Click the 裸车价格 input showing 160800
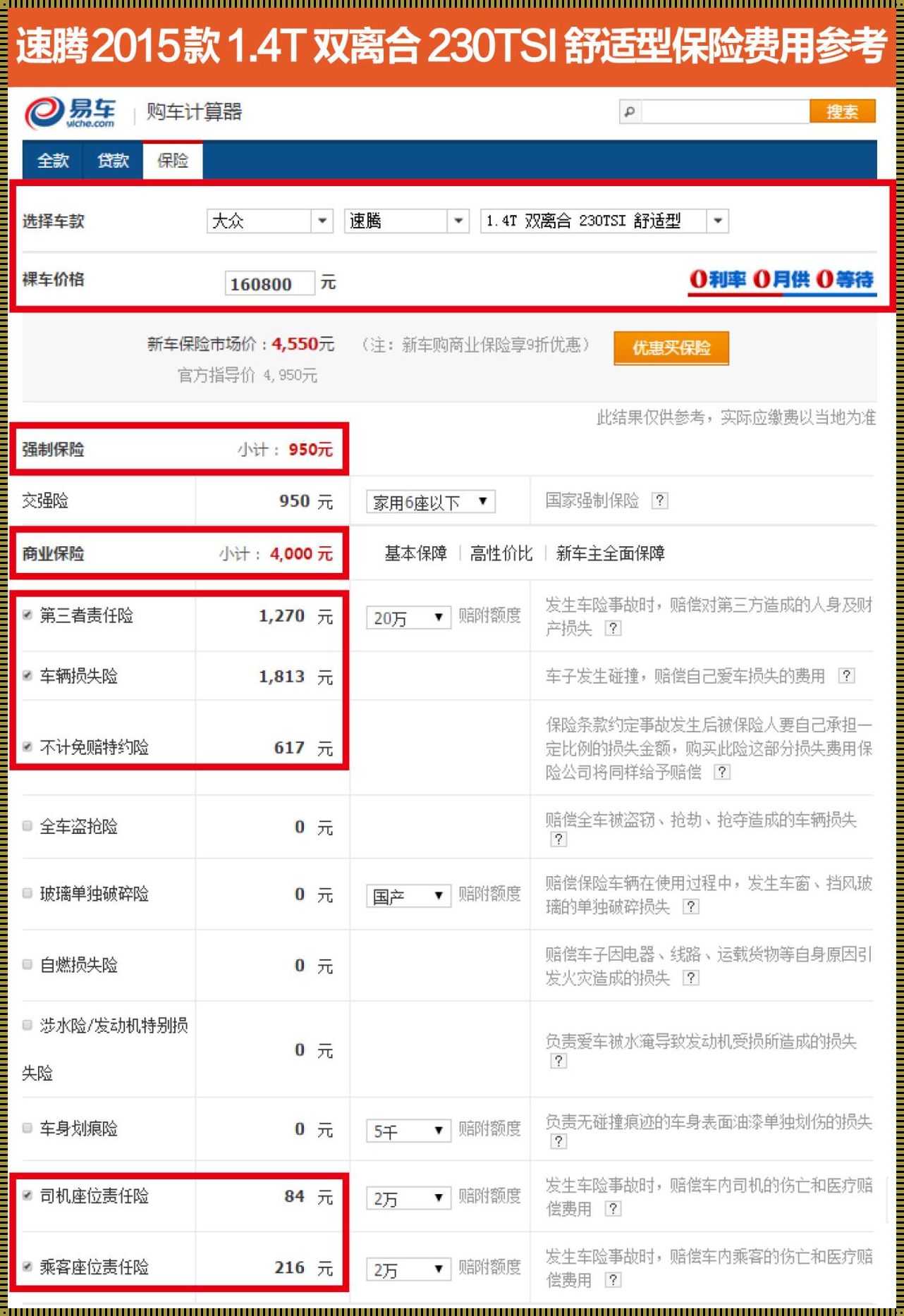The height and width of the screenshot is (1316, 904). coord(269,283)
